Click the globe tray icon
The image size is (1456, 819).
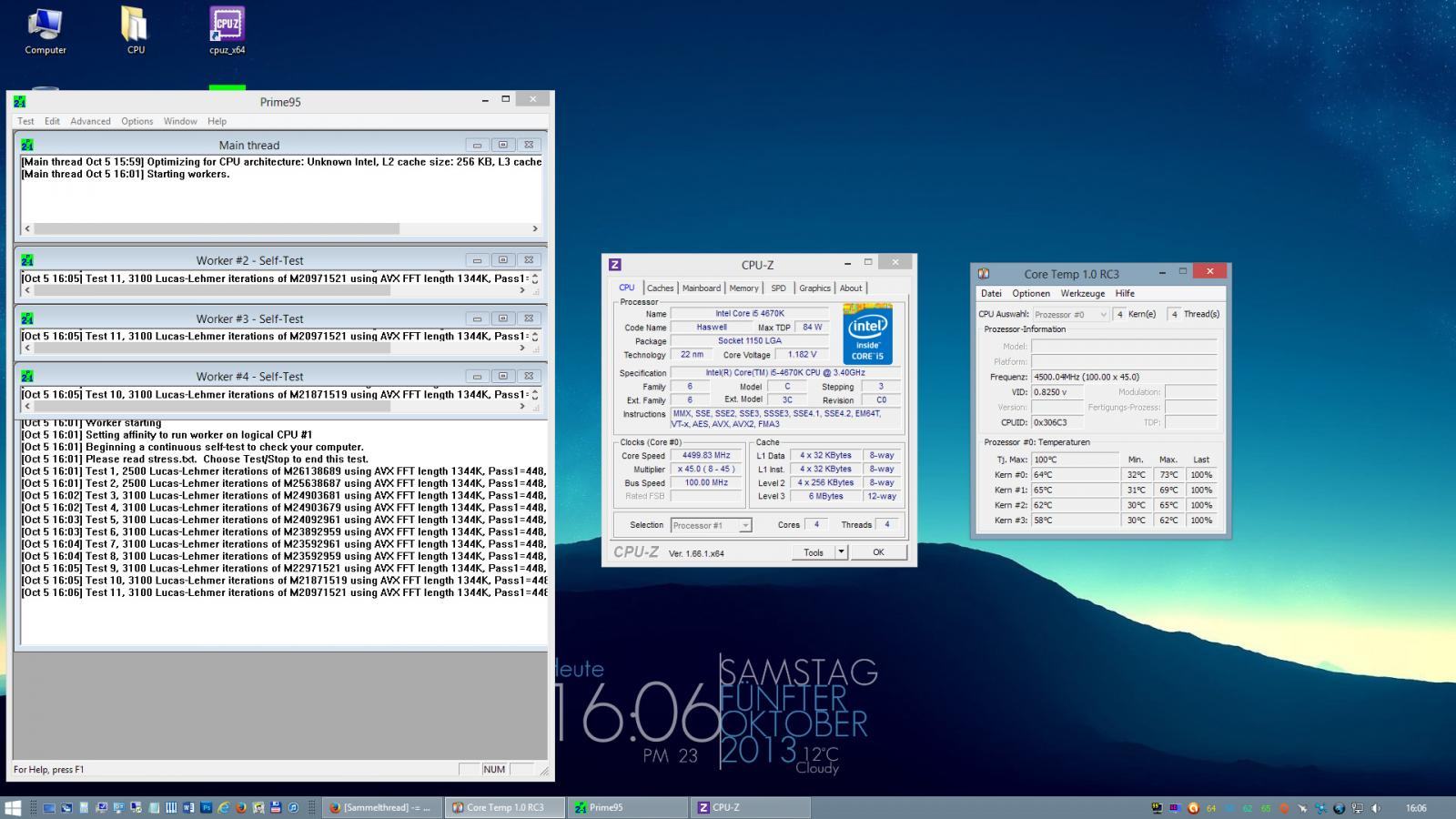[1339, 807]
